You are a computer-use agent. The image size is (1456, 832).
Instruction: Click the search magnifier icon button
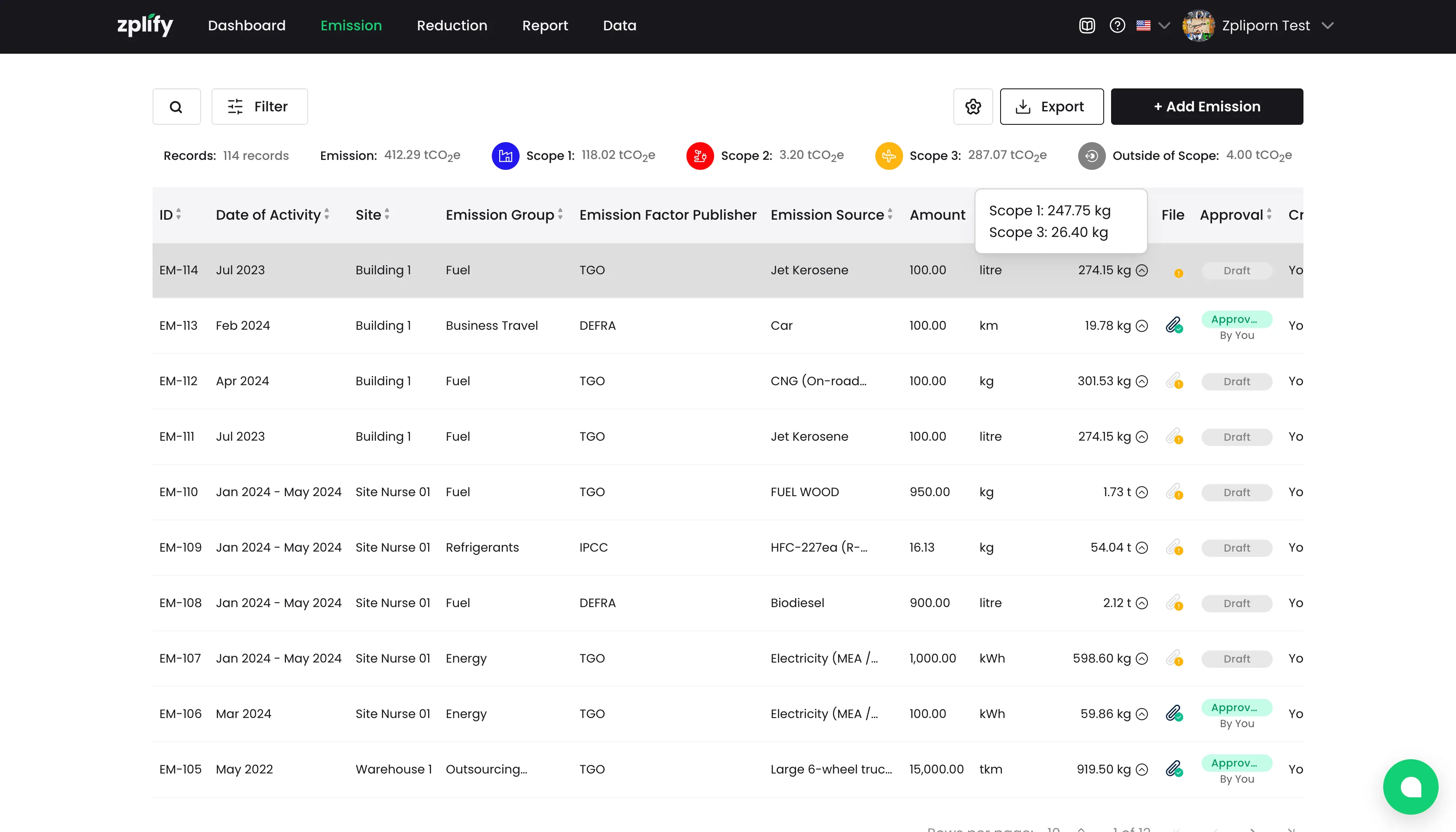[176, 107]
